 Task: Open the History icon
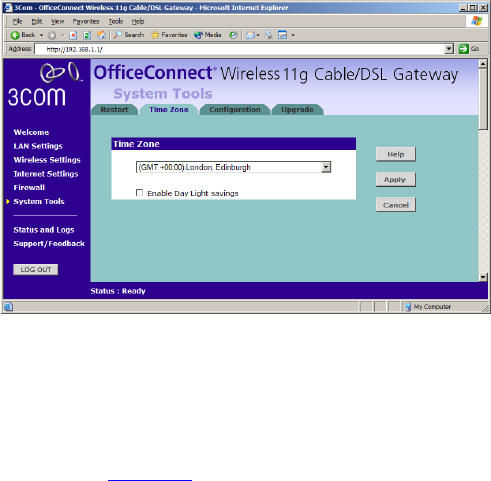coord(233,35)
